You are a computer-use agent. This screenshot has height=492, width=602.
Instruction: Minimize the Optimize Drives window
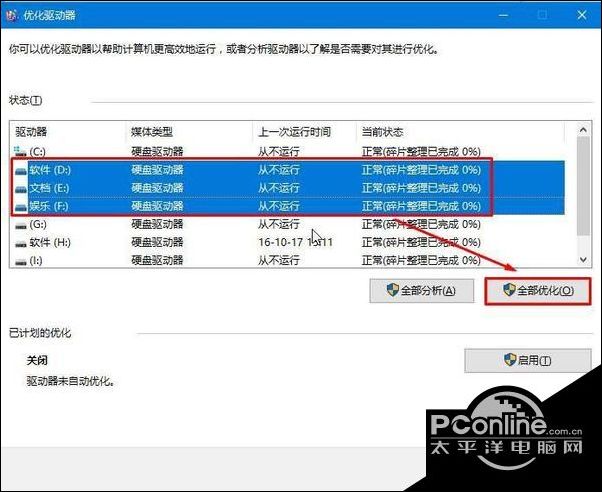point(503,15)
